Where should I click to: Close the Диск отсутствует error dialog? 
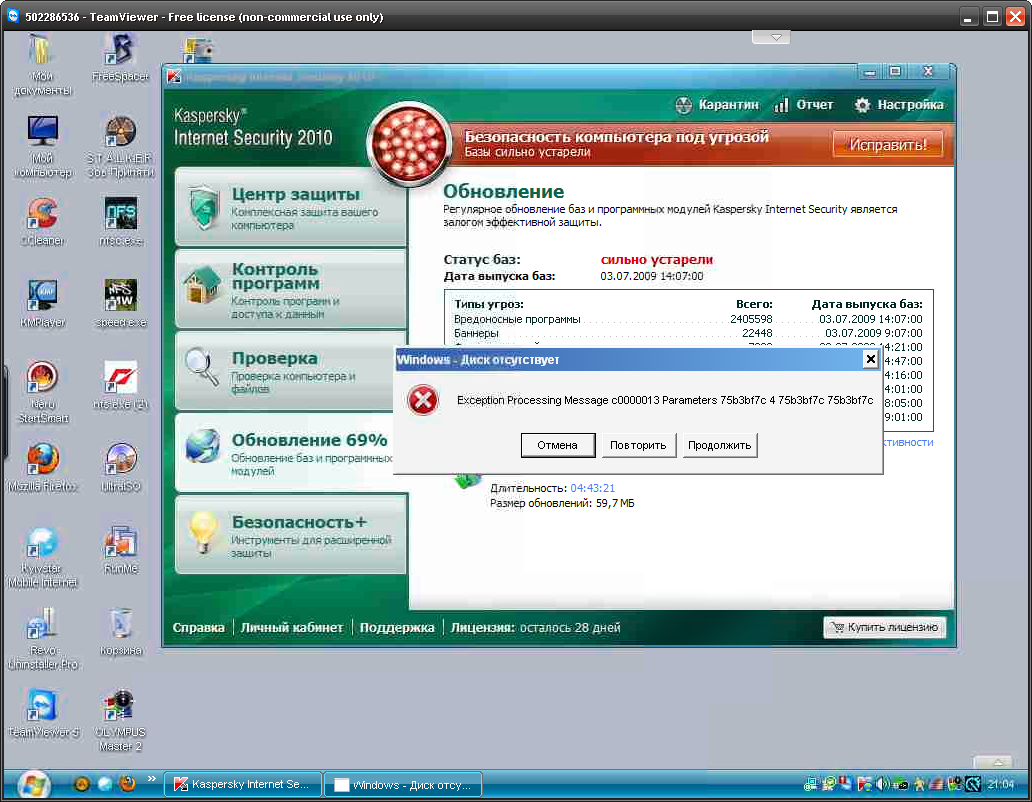870,359
